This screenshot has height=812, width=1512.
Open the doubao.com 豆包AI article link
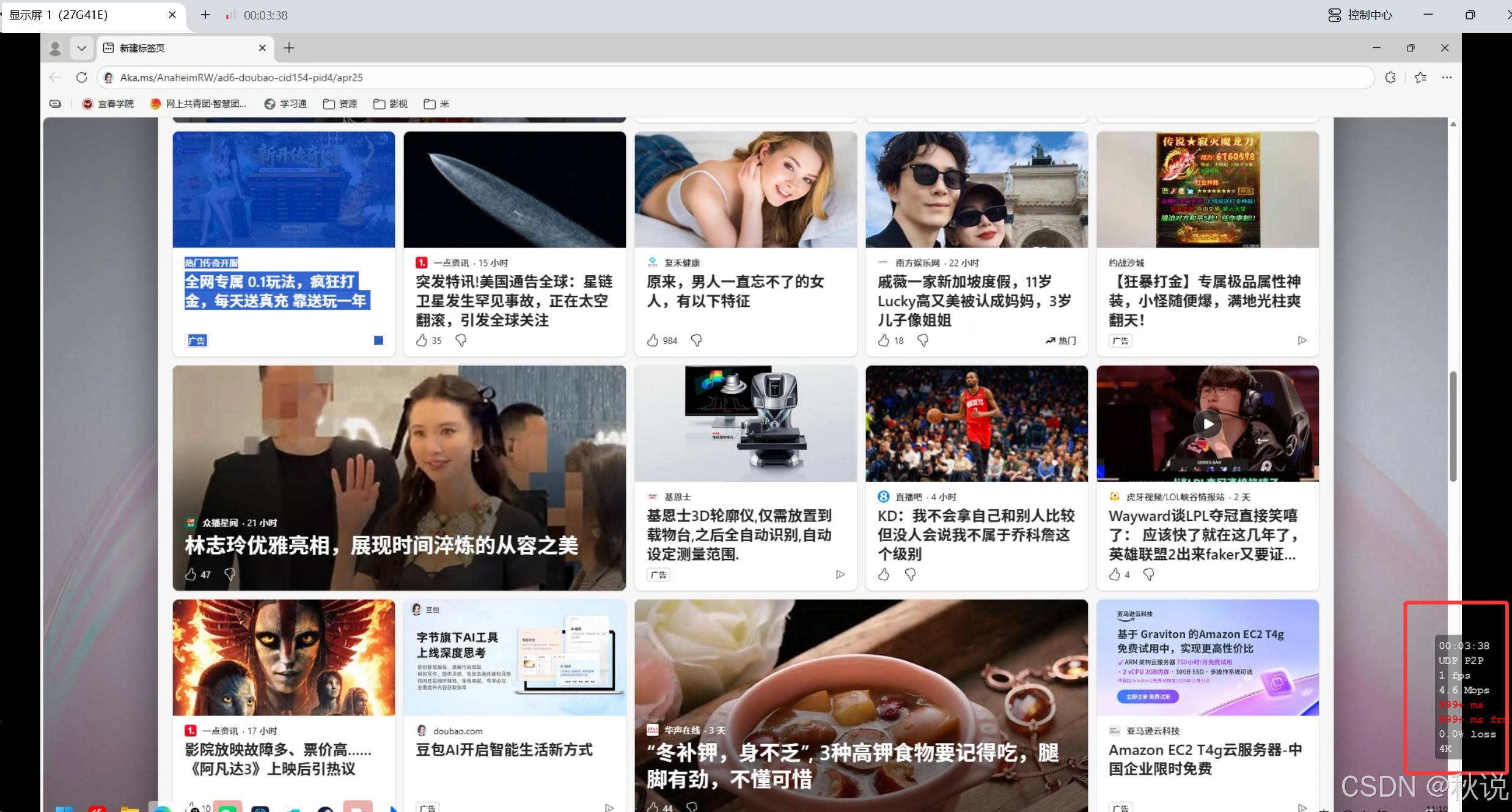(504, 750)
